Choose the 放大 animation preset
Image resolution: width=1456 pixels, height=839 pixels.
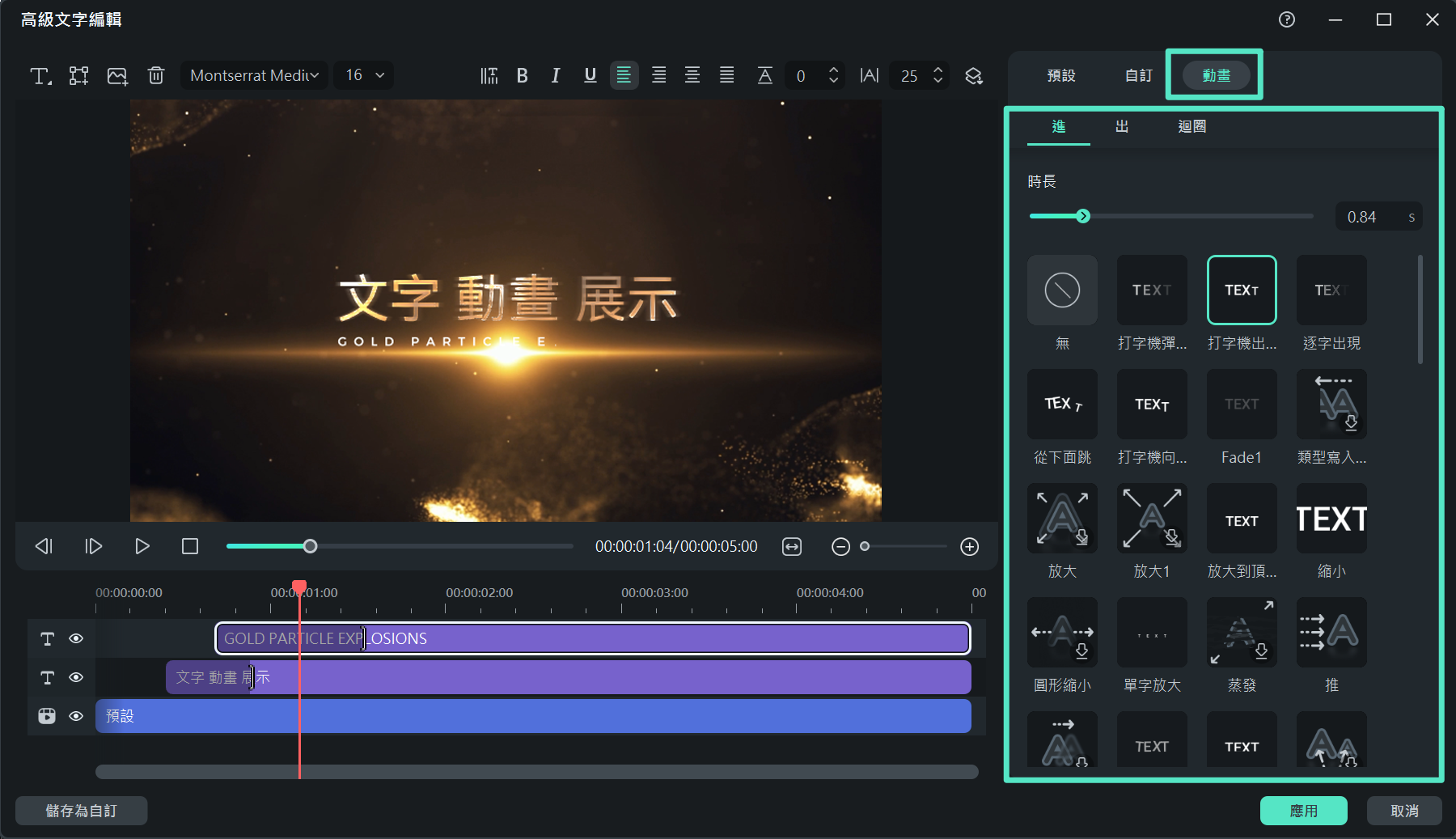(1062, 519)
